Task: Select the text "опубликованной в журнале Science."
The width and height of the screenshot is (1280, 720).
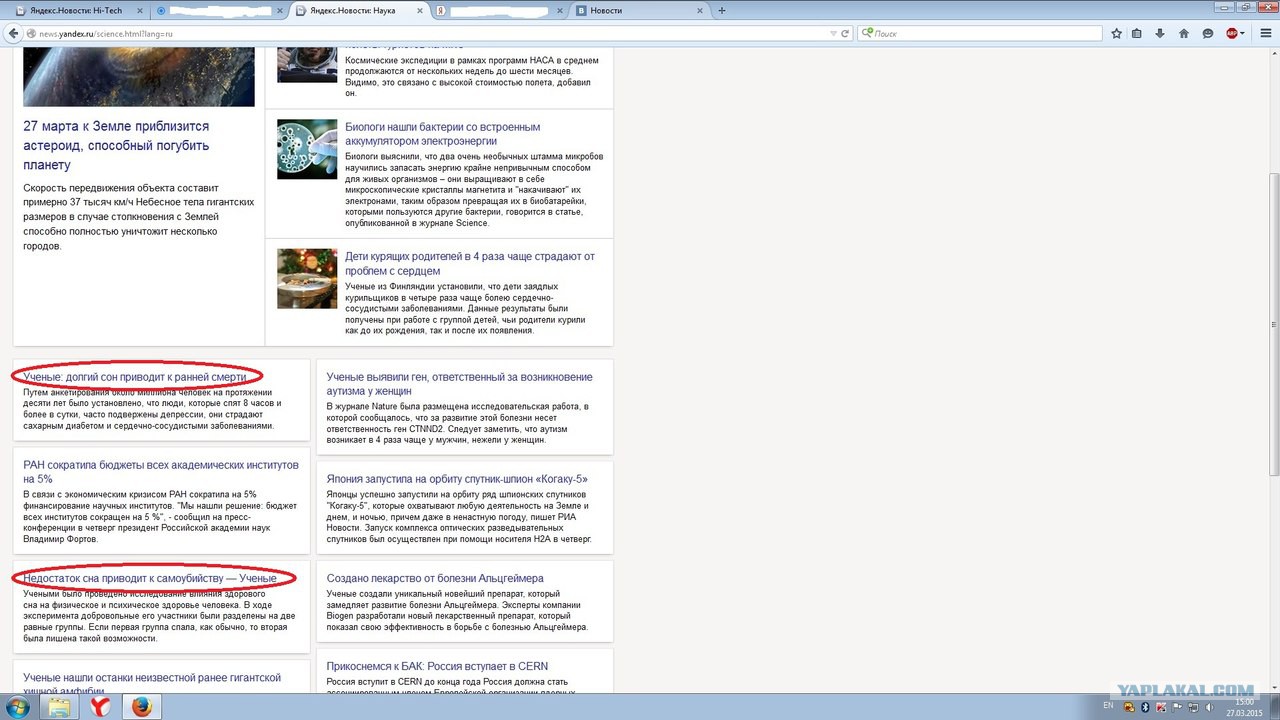Action: [417, 223]
